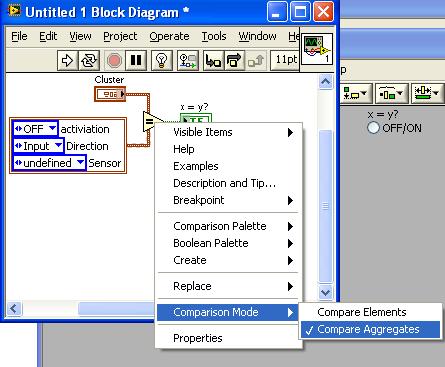Open the Input Direction enum dropdown
This screenshot has height=367, width=445.
pos(58,145)
